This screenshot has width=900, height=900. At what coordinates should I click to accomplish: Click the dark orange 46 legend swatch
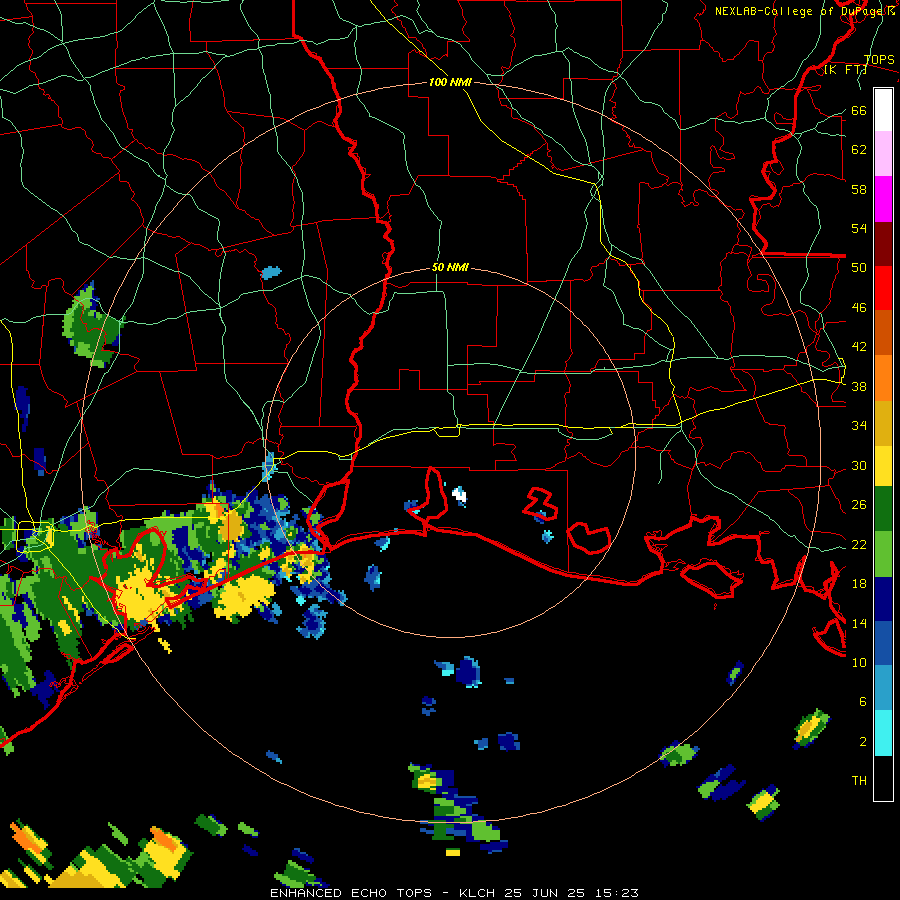click(883, 332)
